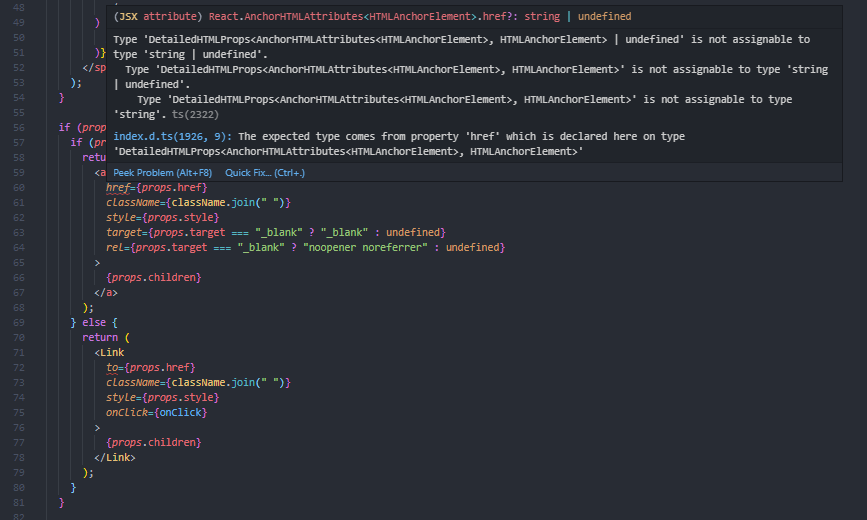Viewport: 867px width, 520px height.
Task: Click the Peek Problem link in tooltip
Action: point(162,172)
